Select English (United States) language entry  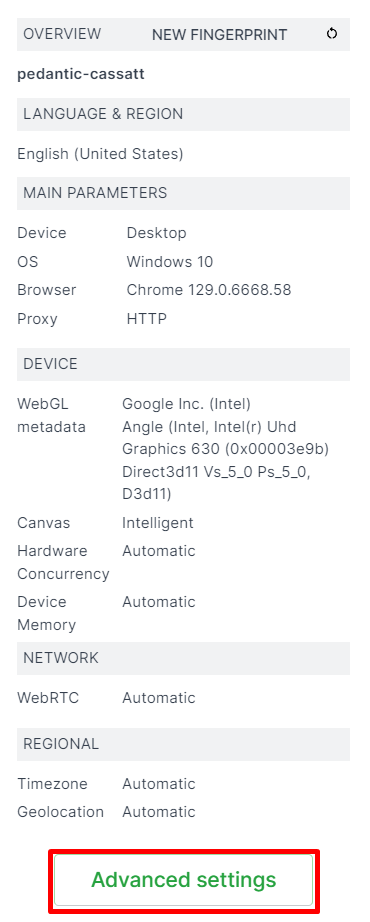coord(100,154)
